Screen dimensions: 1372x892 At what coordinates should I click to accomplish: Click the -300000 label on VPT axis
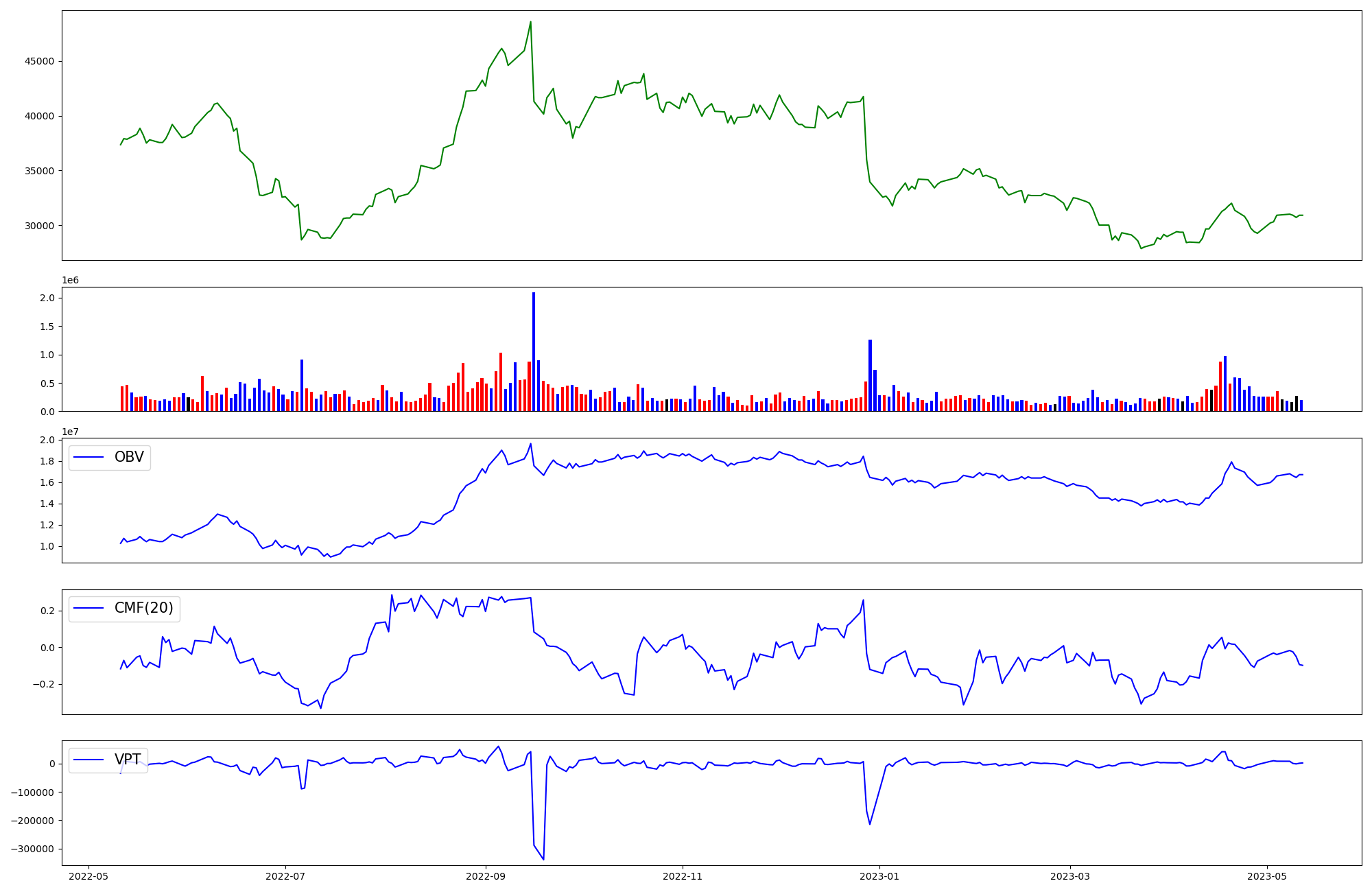(32, 849)
